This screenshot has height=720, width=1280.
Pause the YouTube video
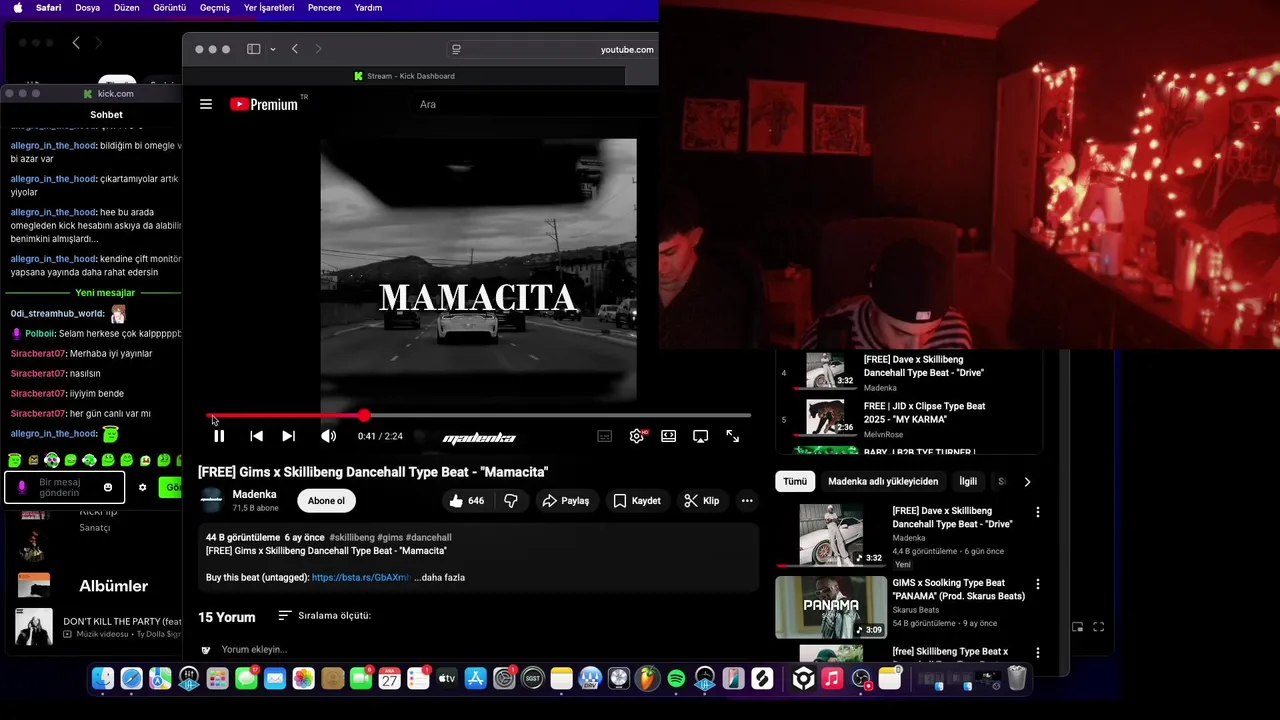click(x=219, y=436)
